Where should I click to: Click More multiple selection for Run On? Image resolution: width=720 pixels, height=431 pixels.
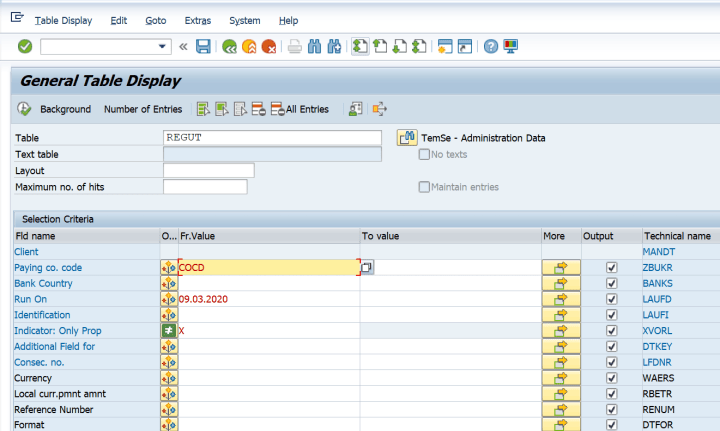point(561,299)
